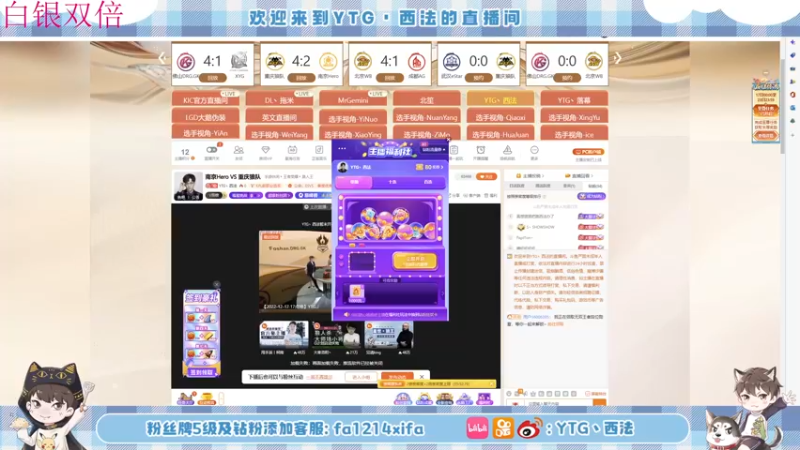The image size is (800, 450).
Task: Click the chat message input field
Action: point(559,403)
